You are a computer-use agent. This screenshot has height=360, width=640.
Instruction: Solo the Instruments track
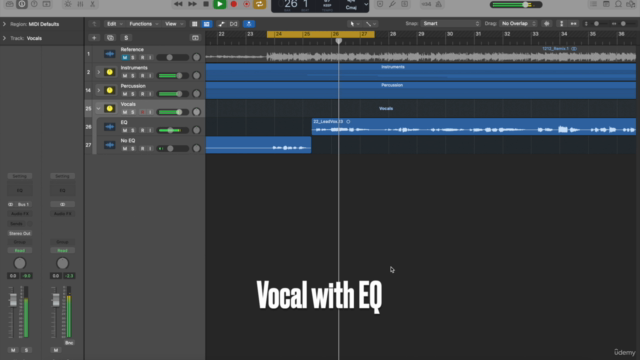[133, 76]
